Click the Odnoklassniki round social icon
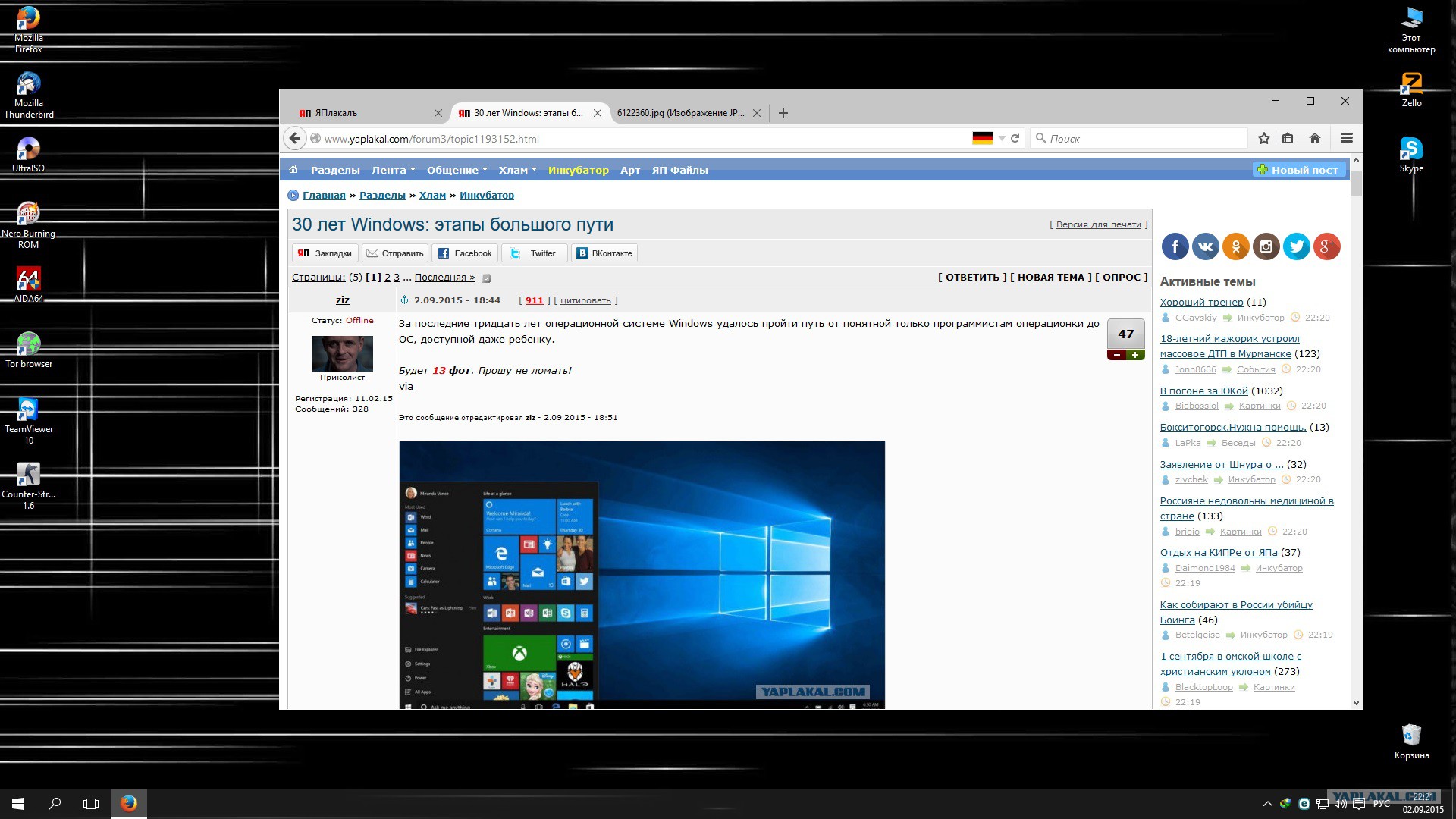1456x819 pixels. point(1236,246)
